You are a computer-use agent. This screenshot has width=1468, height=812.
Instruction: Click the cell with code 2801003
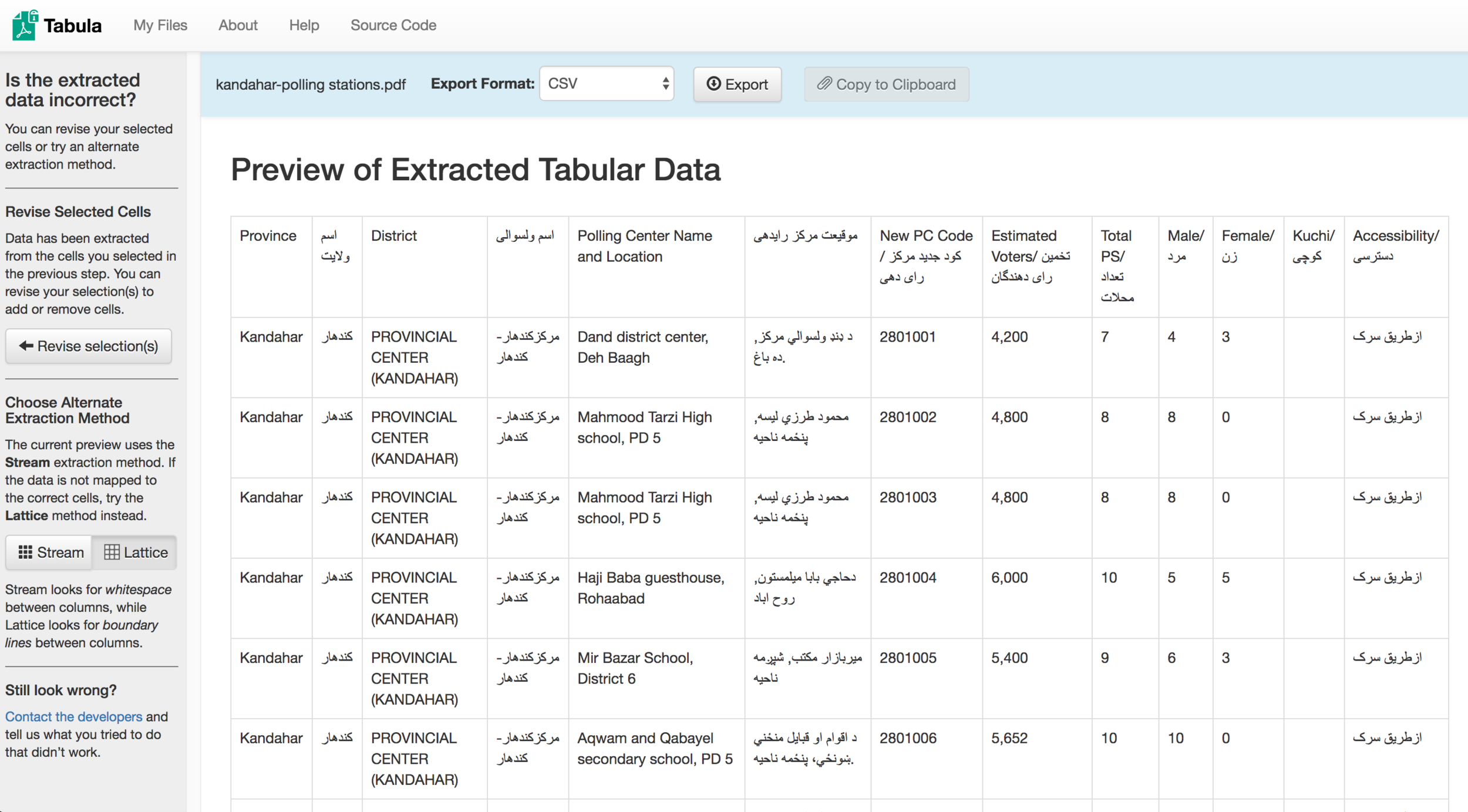click(927, 518)
